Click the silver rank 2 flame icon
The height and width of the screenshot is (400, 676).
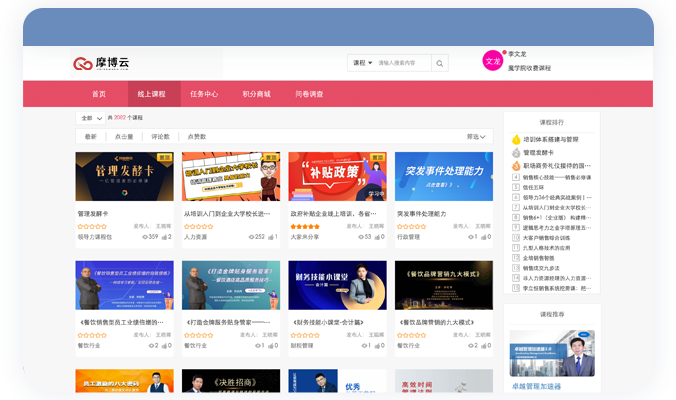click(x=516, y=153)
